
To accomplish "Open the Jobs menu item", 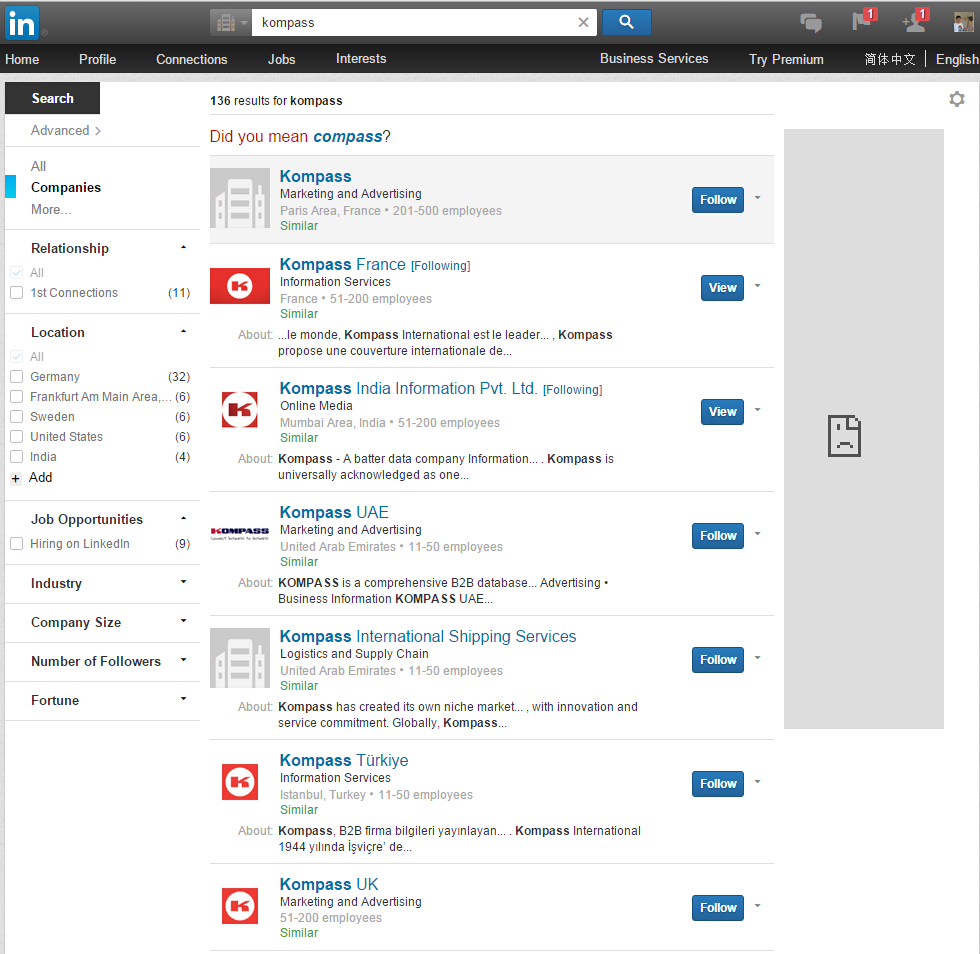I will click(x=281, y=59).
